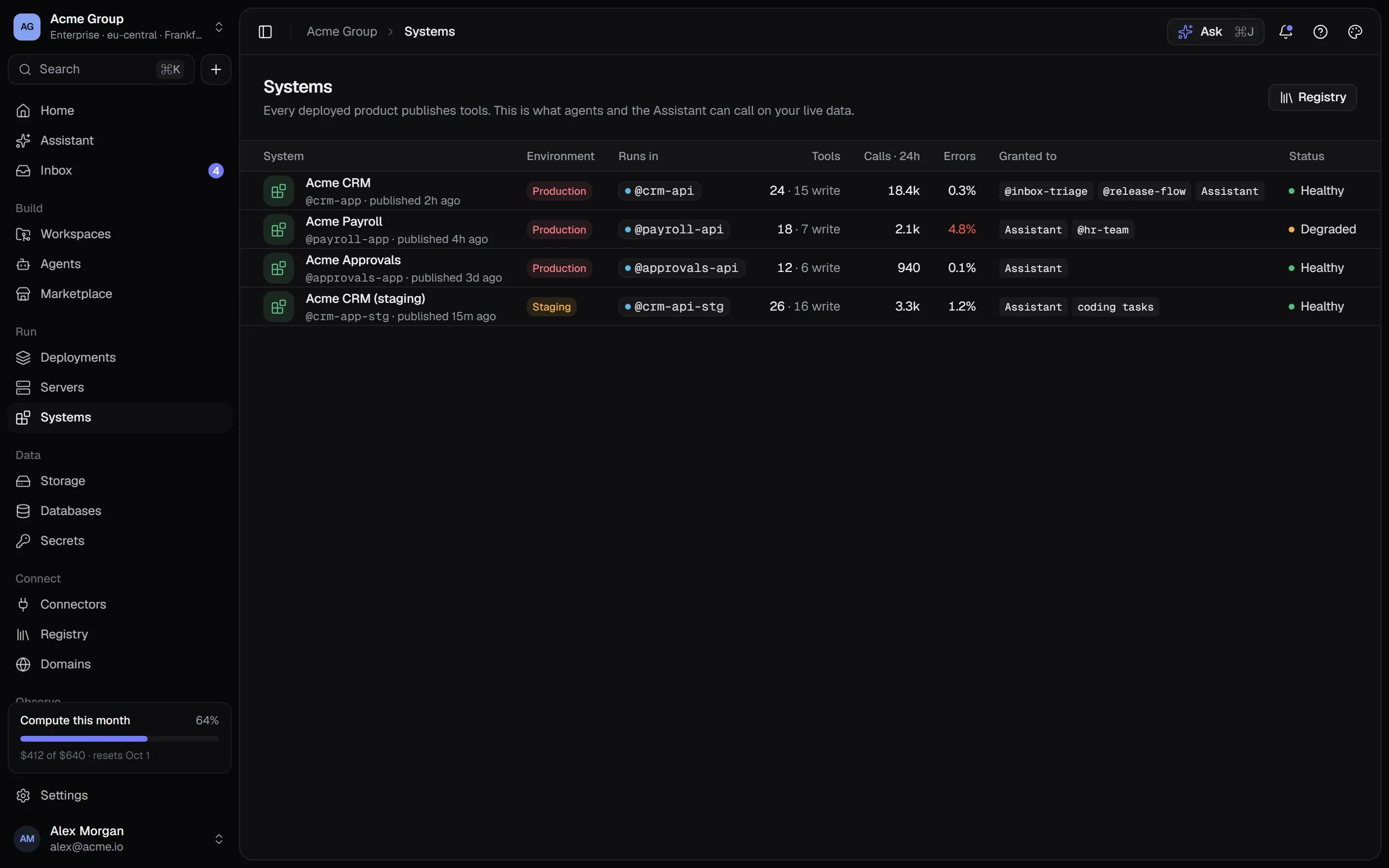Click the AM user avatar
The height and width of the screenshot is (868, 1389).
27,839
